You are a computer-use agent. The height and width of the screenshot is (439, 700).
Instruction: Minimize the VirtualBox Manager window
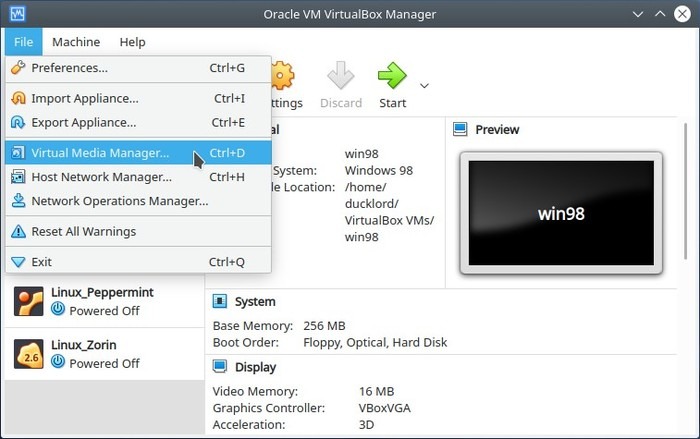[x=638, y=14]
